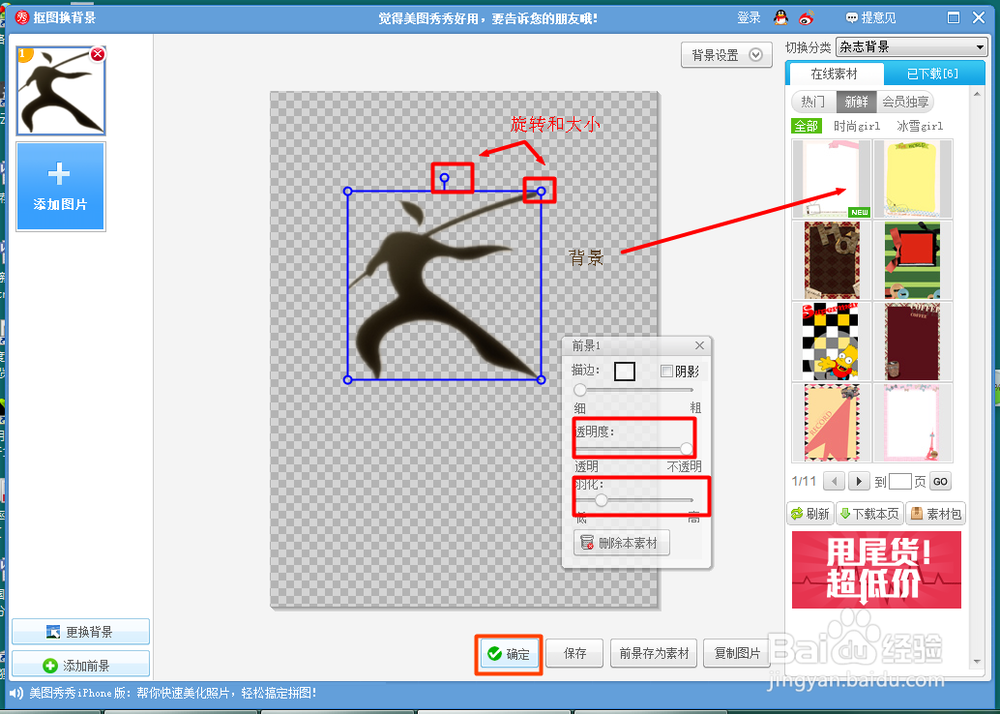Click the Weibo icon in title bar

pyautogui.click(x=807, y=17)
